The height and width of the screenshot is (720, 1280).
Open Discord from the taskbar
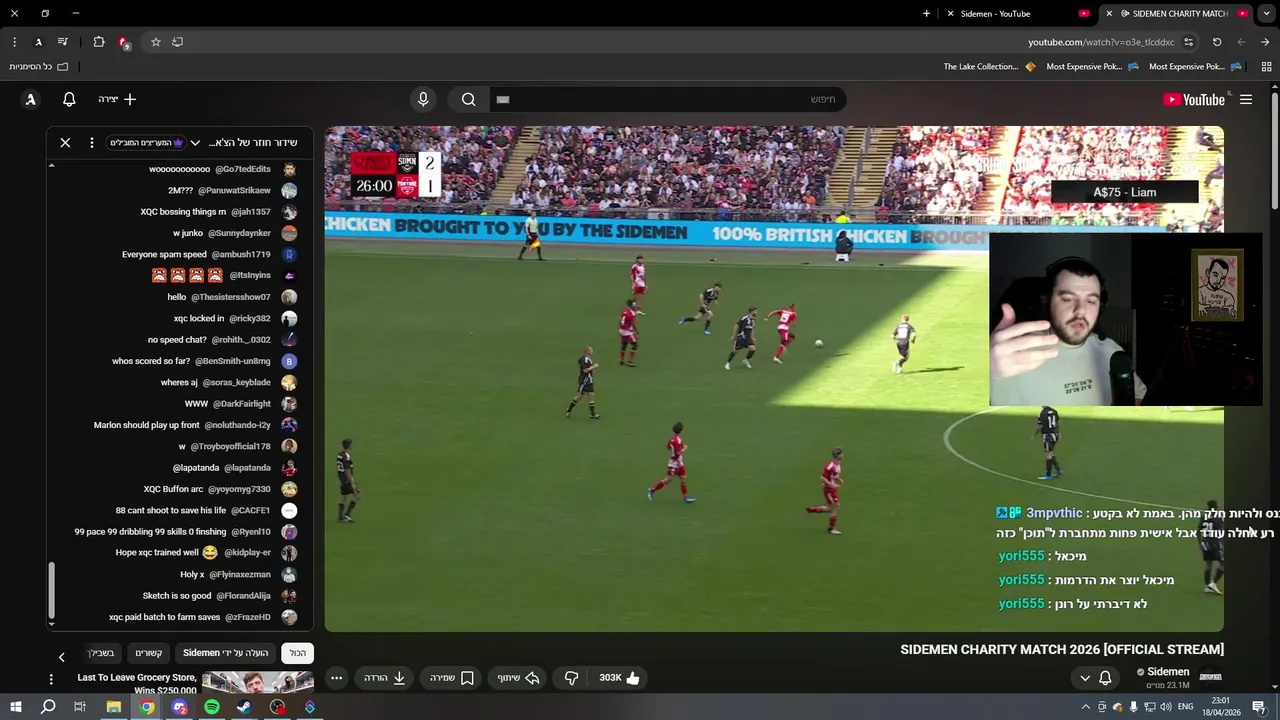click(180, 707)
